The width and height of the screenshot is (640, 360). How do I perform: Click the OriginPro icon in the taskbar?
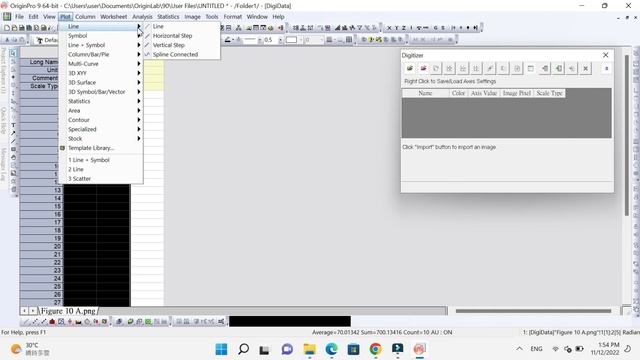point(419,349)
